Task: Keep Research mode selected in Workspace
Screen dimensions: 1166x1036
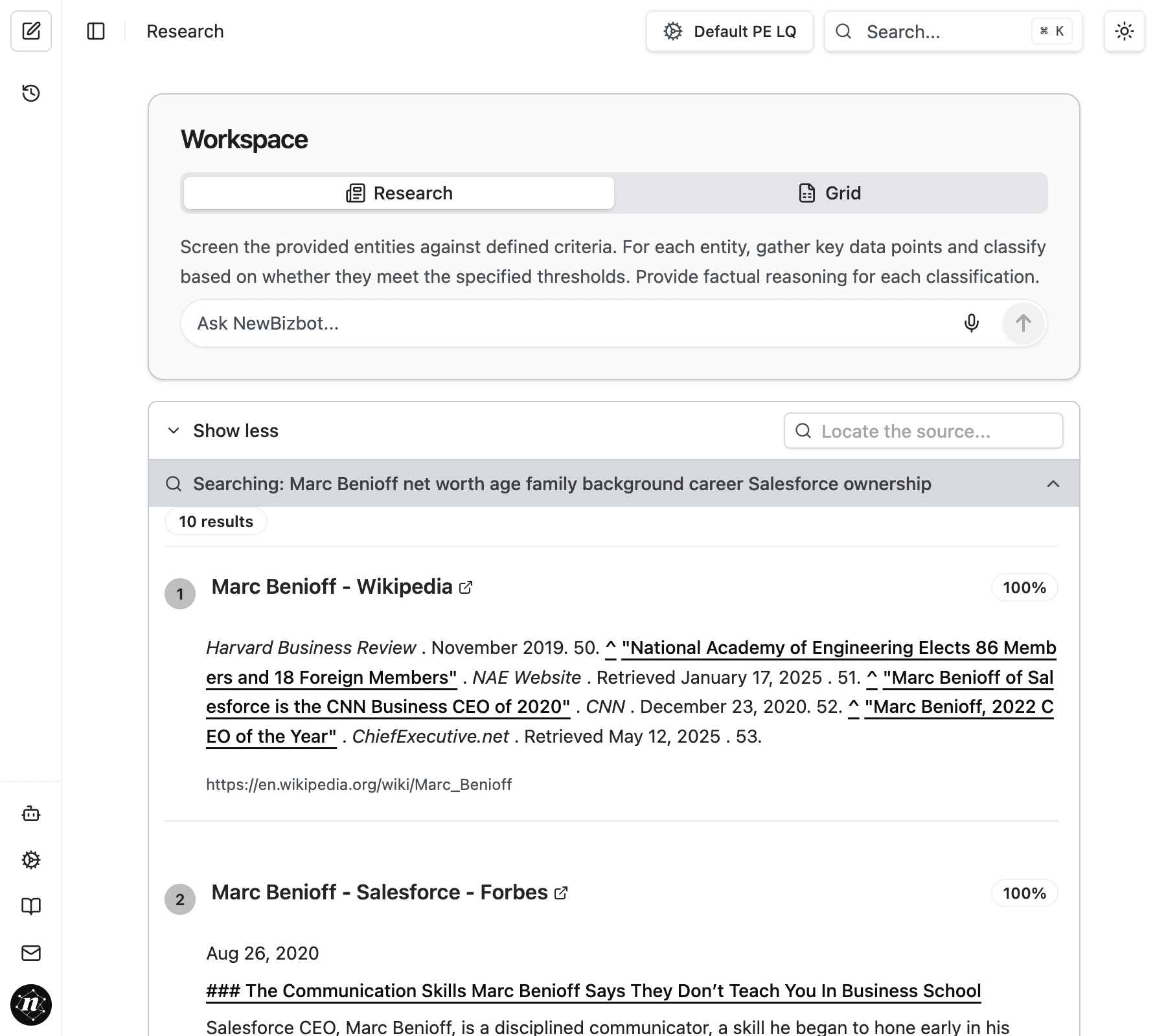Action: (x=398, y=192)
